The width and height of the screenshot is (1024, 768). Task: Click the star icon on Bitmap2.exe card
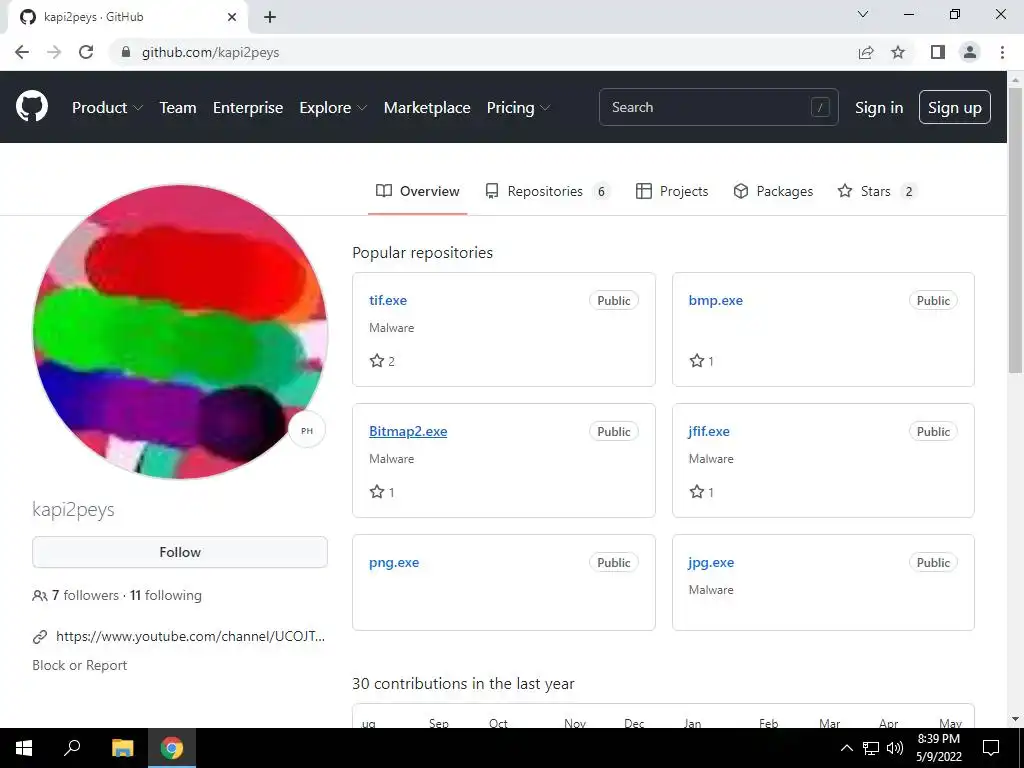pos(377,492)
